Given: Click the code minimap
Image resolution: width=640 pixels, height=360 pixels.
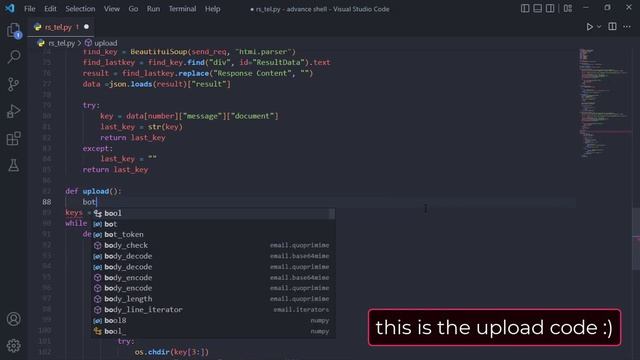Looking at the screenshot, I should tap(605, 102).
